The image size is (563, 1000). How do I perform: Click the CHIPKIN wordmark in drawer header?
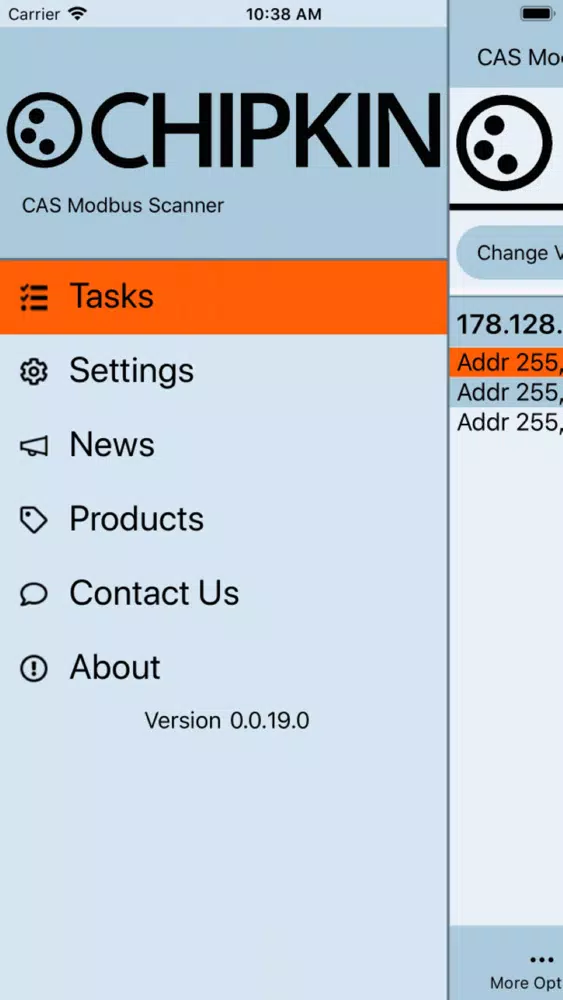pos(267,130)
